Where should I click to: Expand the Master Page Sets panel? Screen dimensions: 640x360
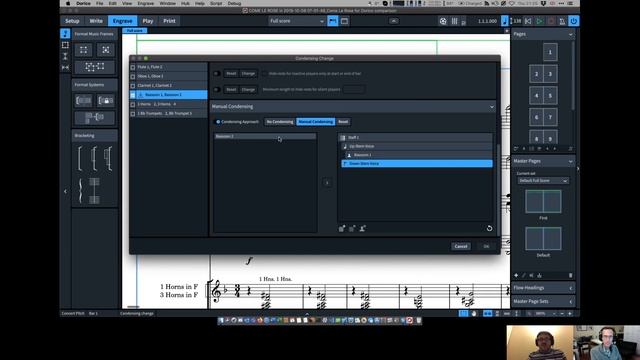click(x=571, y=302)
